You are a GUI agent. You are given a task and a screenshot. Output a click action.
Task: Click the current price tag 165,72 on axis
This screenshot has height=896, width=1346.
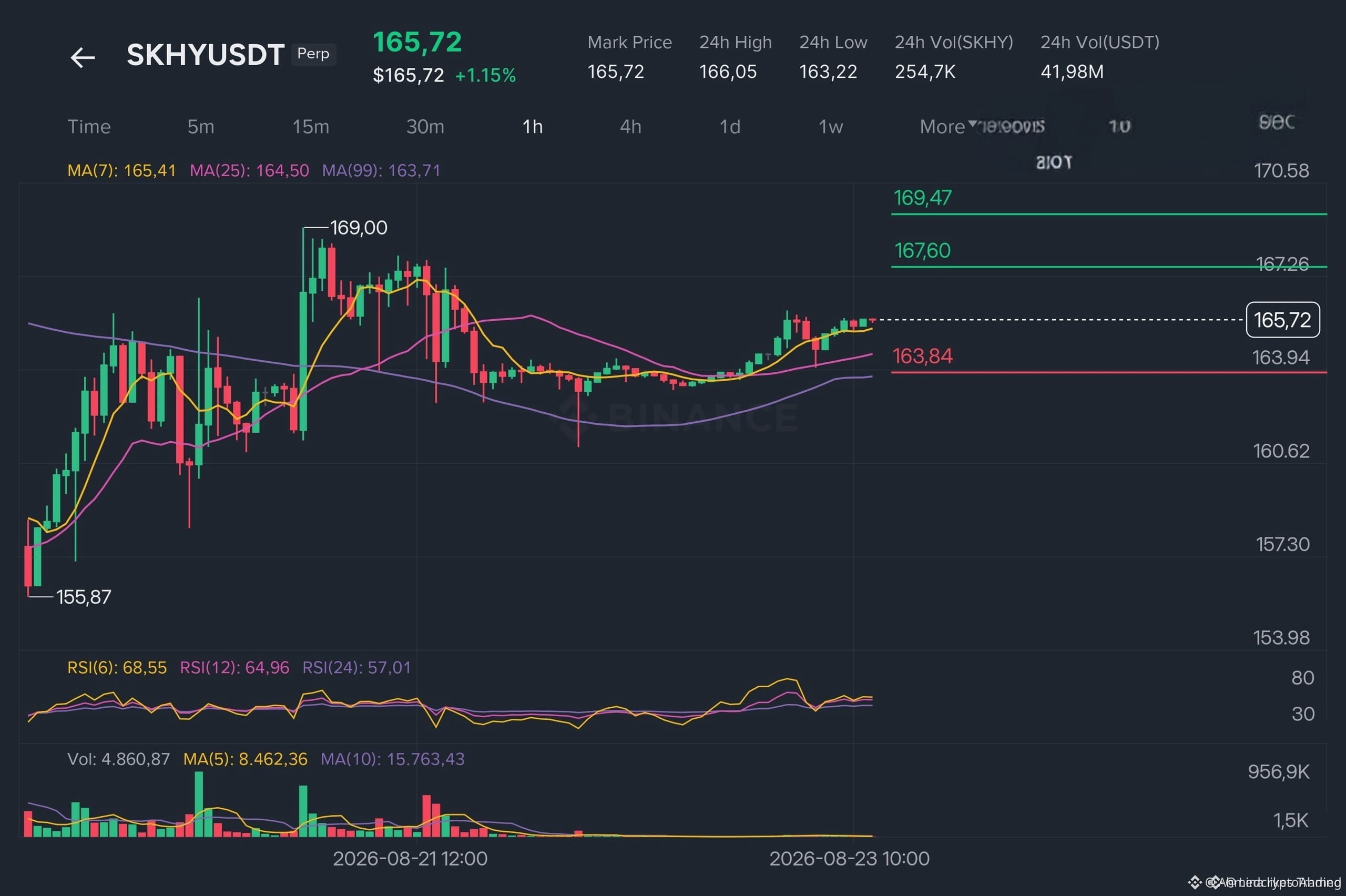[x=1282, y=319]
